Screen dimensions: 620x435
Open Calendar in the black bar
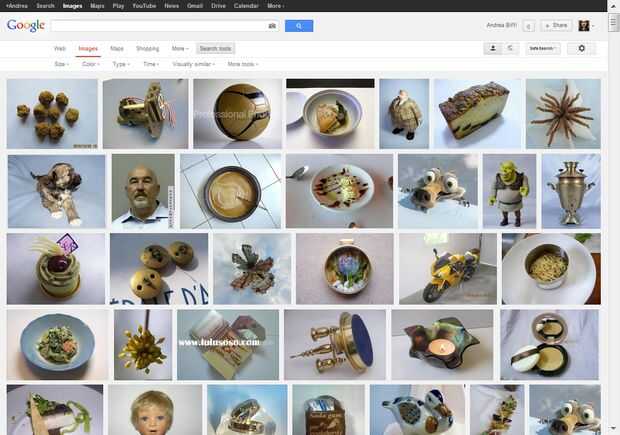(246, 6)
